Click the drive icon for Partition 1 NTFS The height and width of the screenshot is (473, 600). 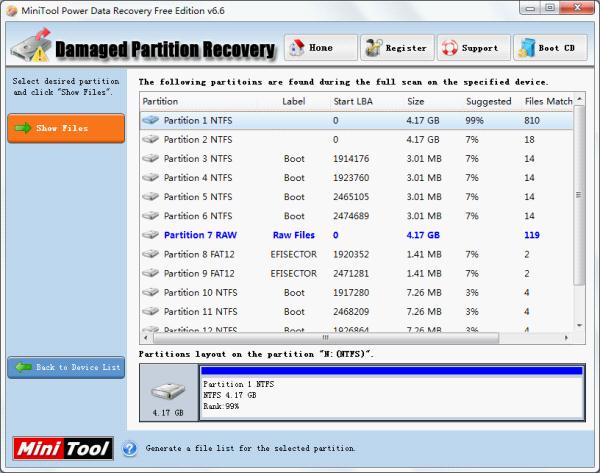click(150, 120)
